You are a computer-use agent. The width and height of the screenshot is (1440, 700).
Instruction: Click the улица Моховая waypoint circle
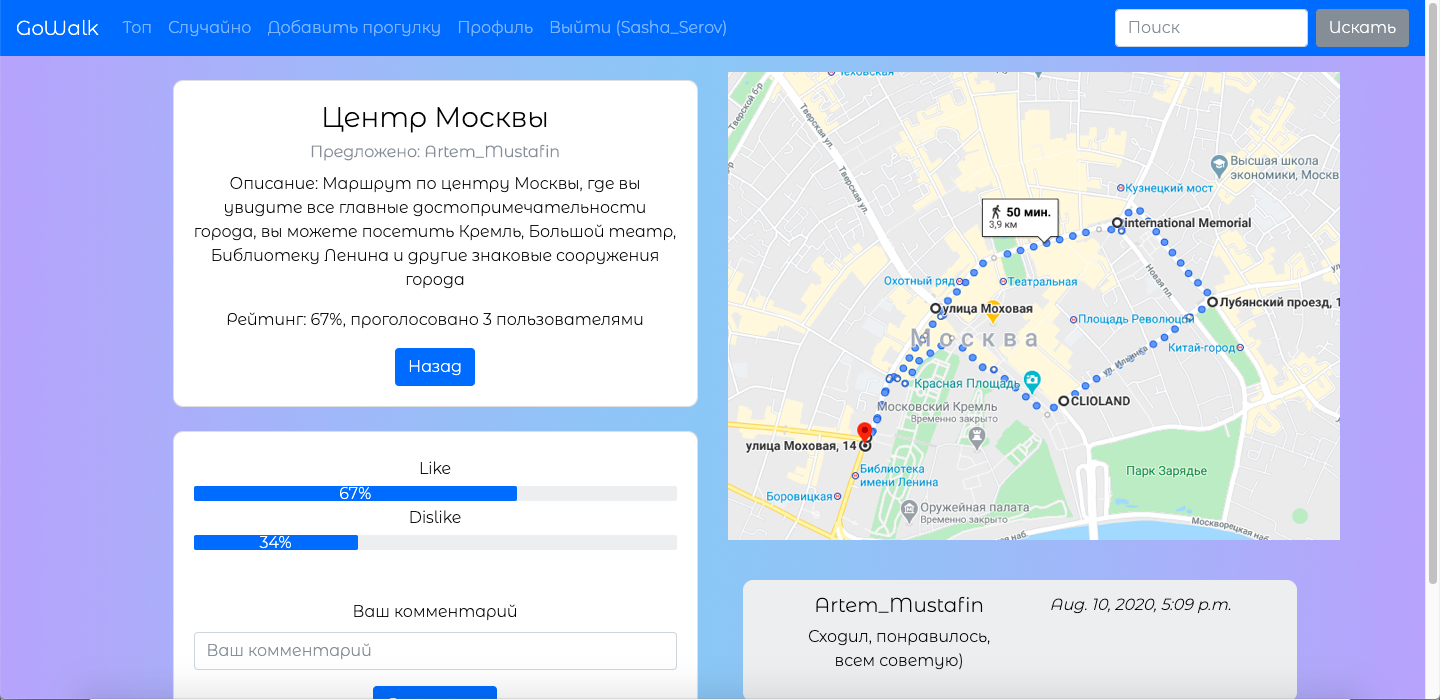coord(935,309)
